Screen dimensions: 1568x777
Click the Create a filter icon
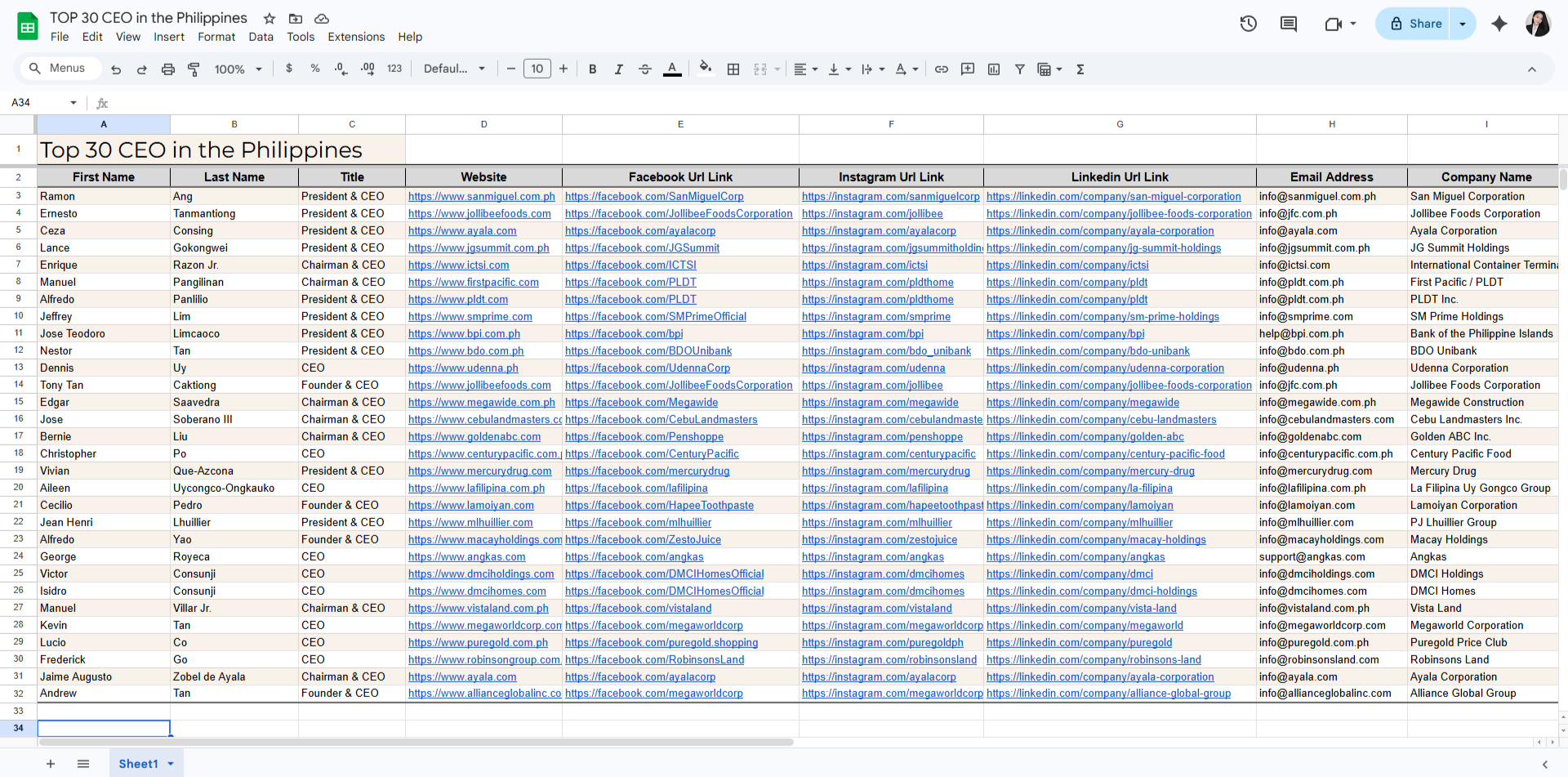[x=1020, y=69]
